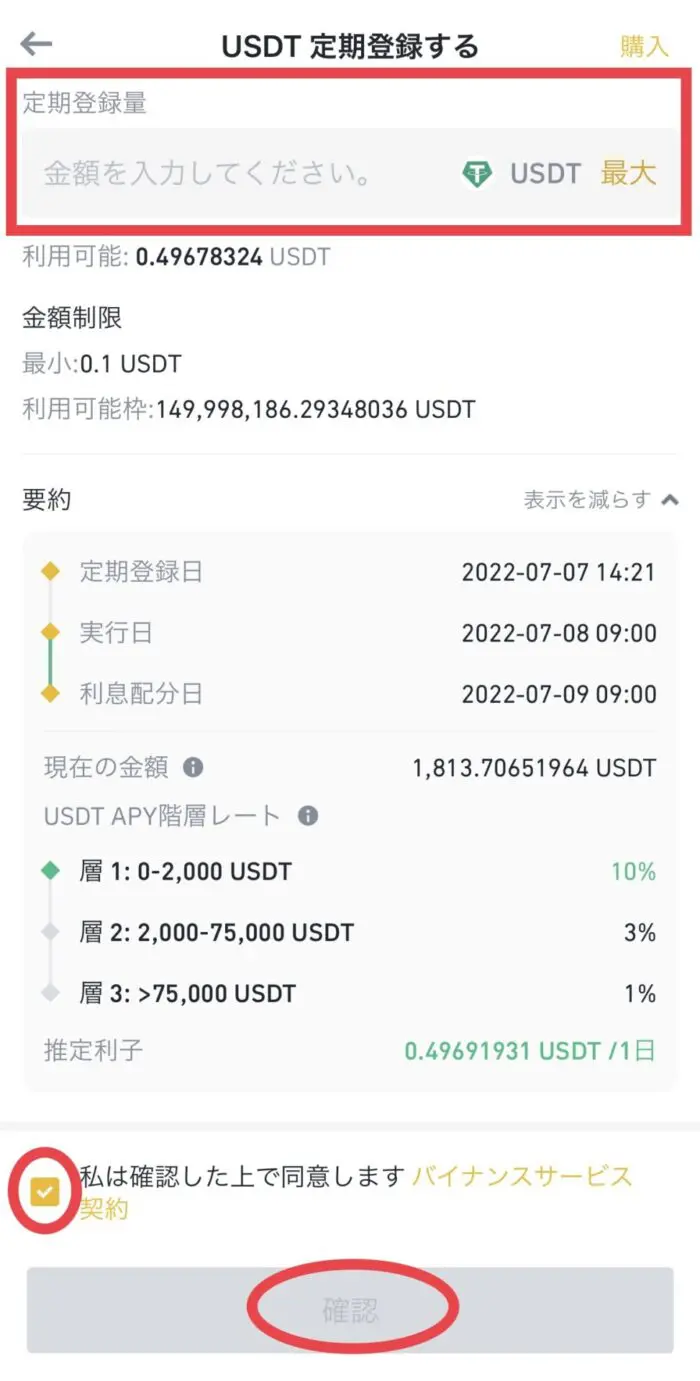Open the バイナンスサービス契約 agreement link
The image size is (700, 1381).
coord(524,1179)
